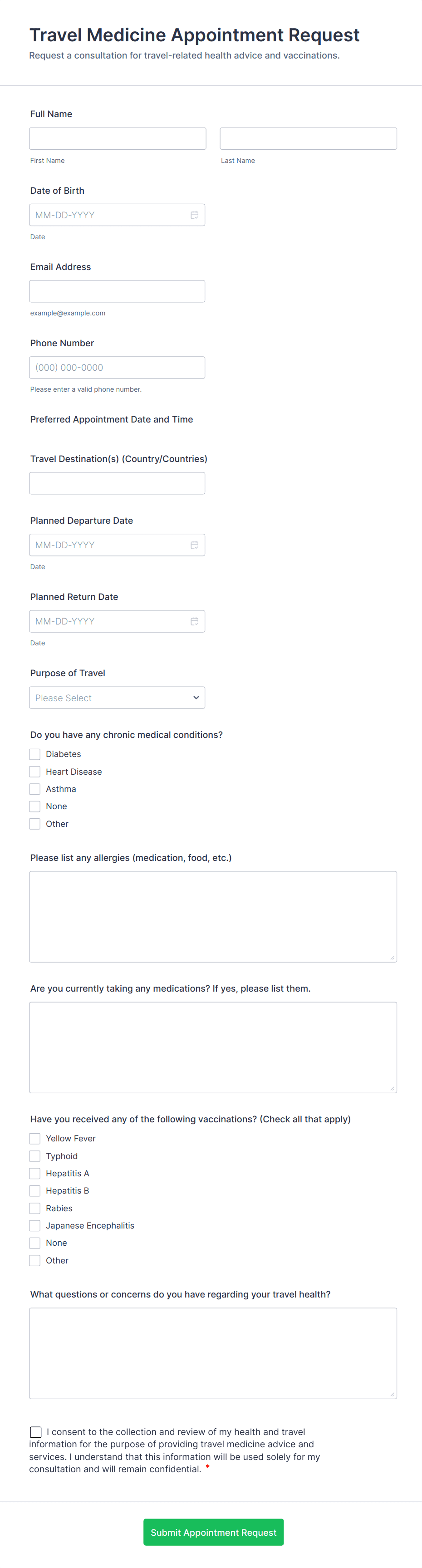Click the travel health concerns text area

[213, 1352]
